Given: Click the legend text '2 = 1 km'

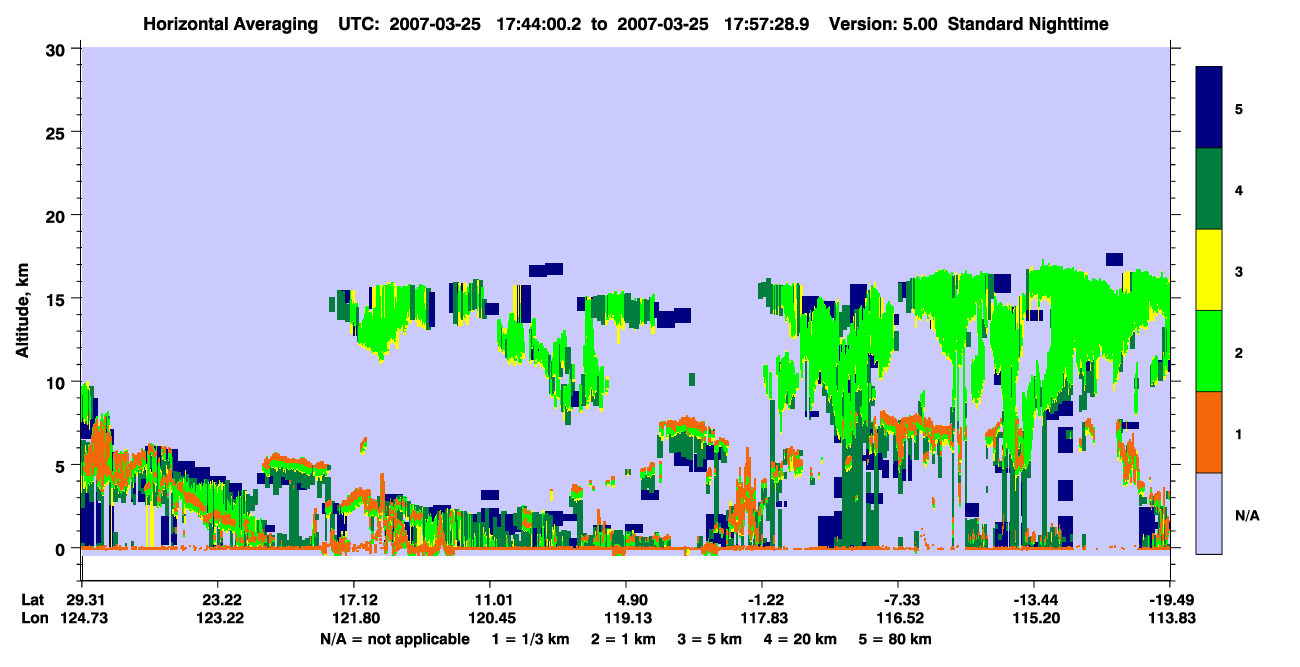Looking at the screenshot, I should [625, 639].
